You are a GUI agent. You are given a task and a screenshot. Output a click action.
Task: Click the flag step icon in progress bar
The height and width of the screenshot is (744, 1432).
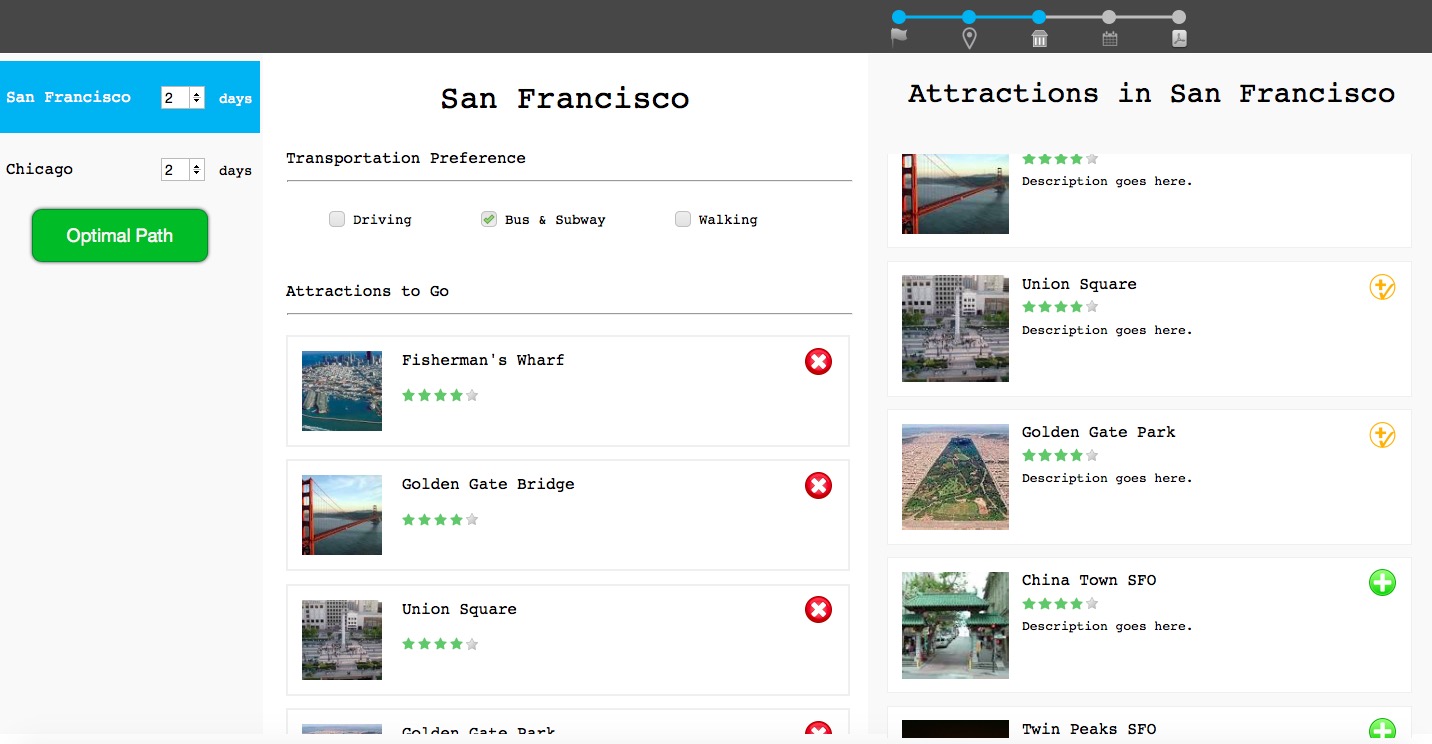[899, 39]
